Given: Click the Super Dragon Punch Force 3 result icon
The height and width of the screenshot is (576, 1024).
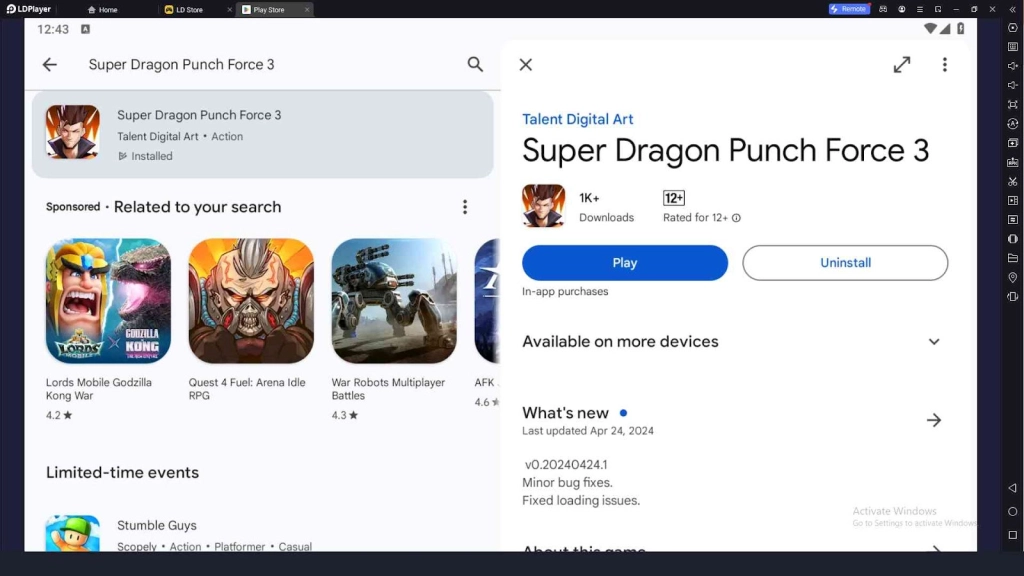Looking at the screenshot, I should pos(72,132).
